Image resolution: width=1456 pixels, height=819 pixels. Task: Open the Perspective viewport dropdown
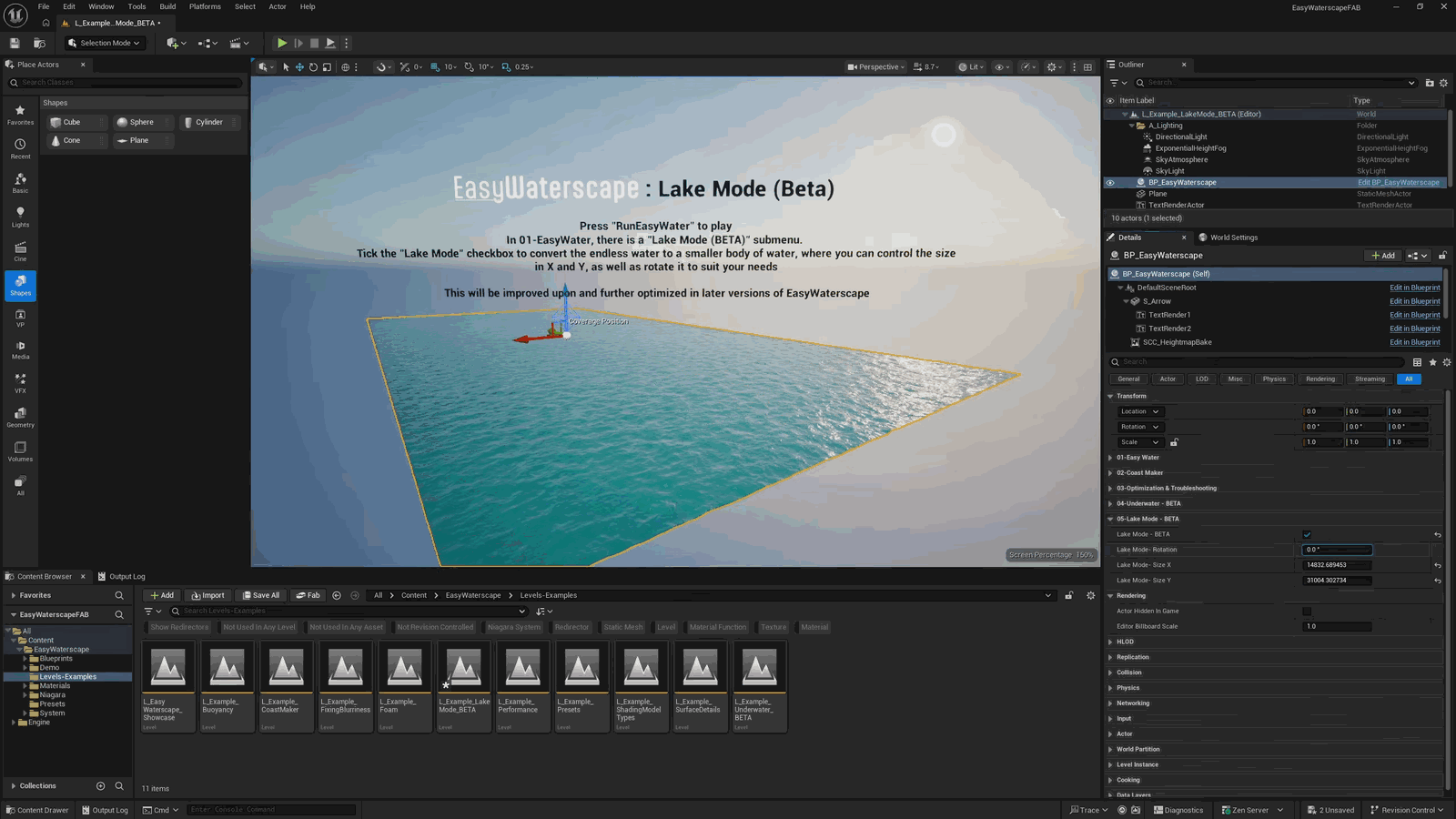pyautogui.click(x=875, y=66)
